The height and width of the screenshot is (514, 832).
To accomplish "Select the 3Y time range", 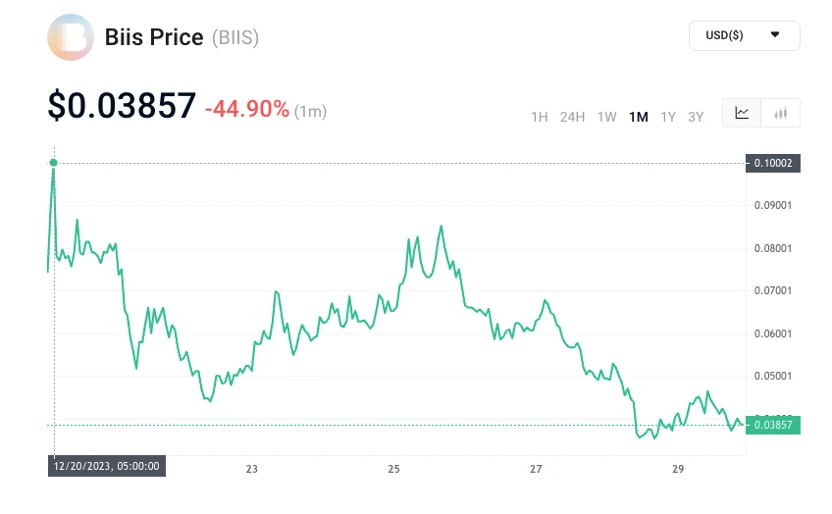I will [696, 117].
